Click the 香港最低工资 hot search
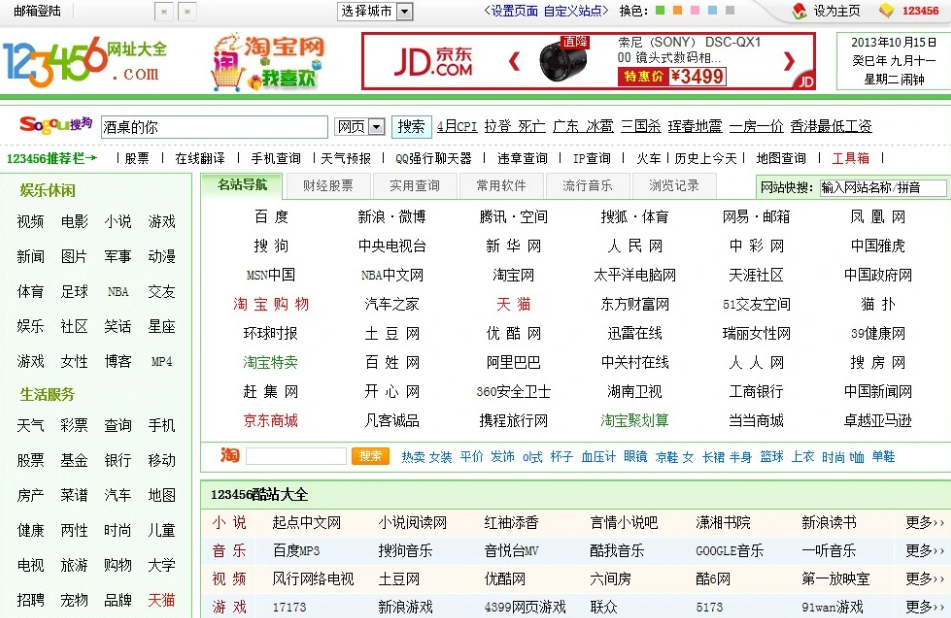The width and height of the screenshot is (951, 618). (831, 126)
